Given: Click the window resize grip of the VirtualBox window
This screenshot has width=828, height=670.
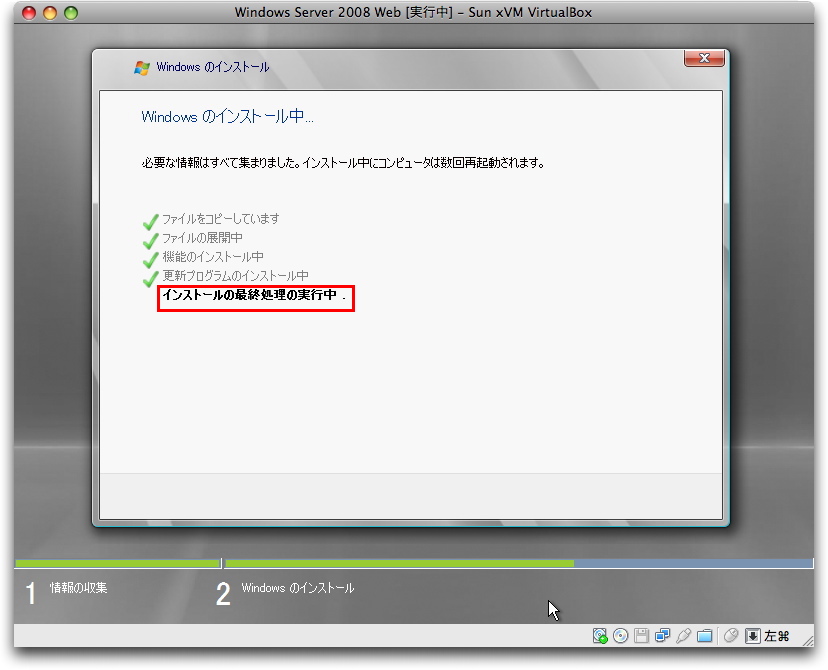Looking at the screenshot, I should 808,641.
